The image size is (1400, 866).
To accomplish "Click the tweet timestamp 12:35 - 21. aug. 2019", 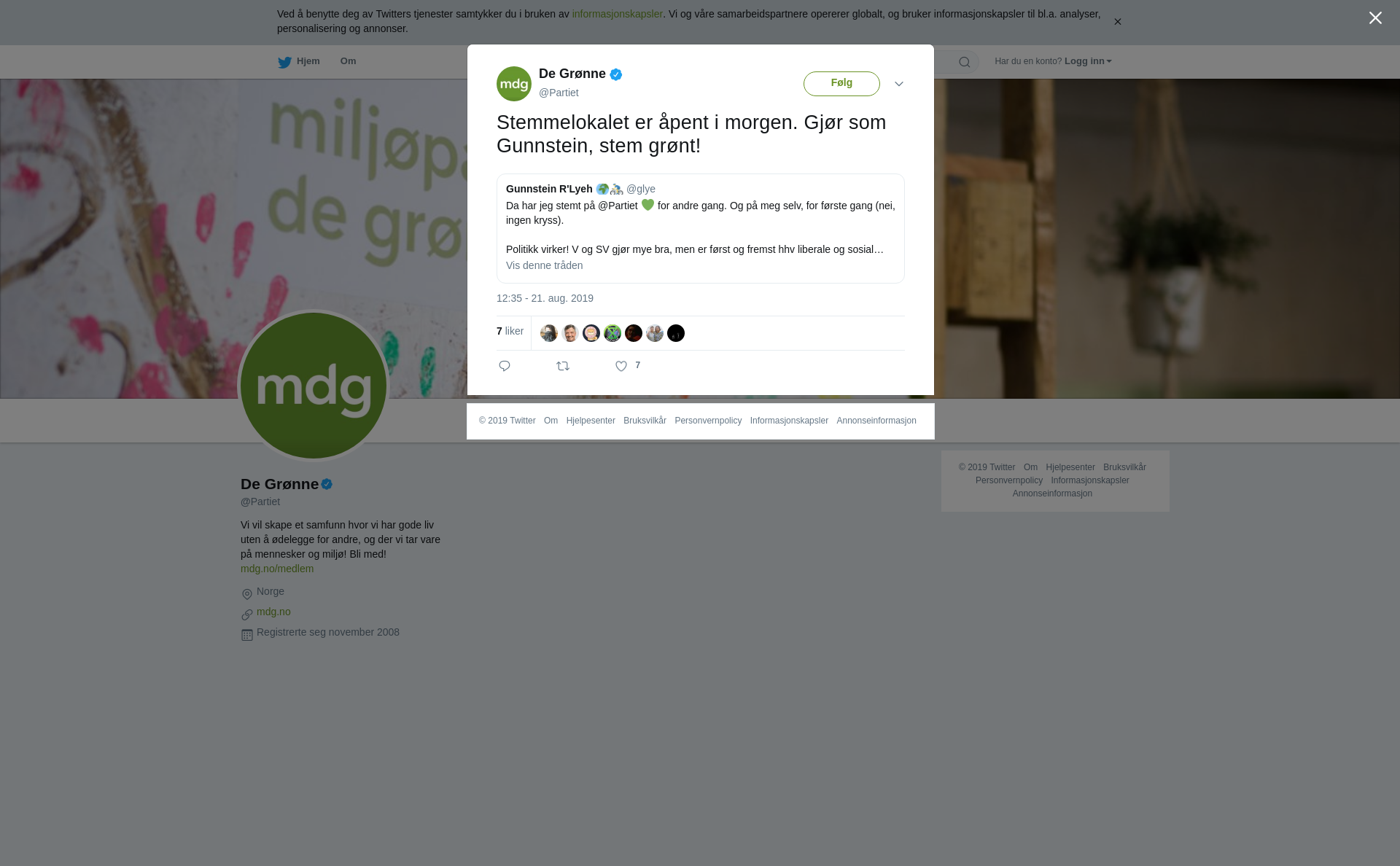I will 545,298.
